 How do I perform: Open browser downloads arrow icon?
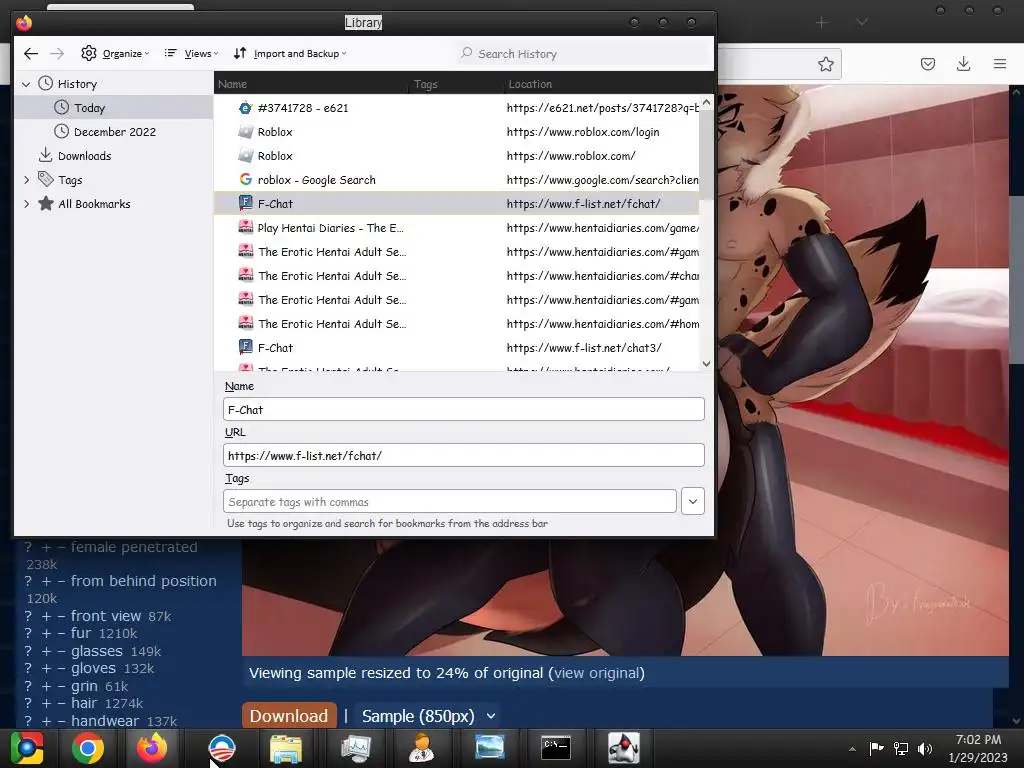[x=963, y=63]
